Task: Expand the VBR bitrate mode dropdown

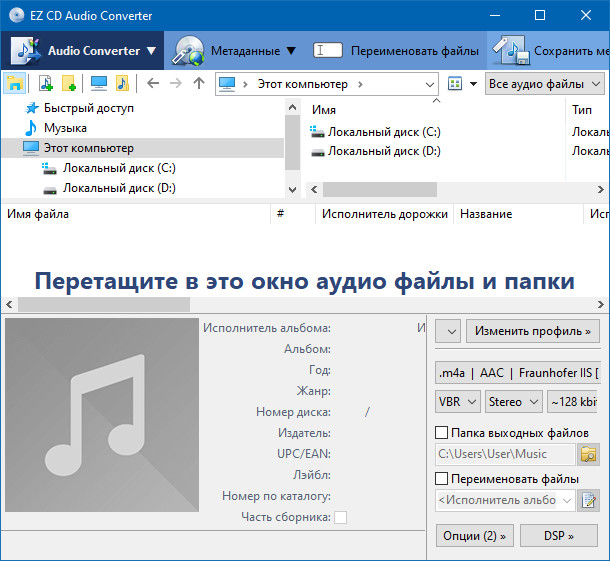Action: (457, 401)
